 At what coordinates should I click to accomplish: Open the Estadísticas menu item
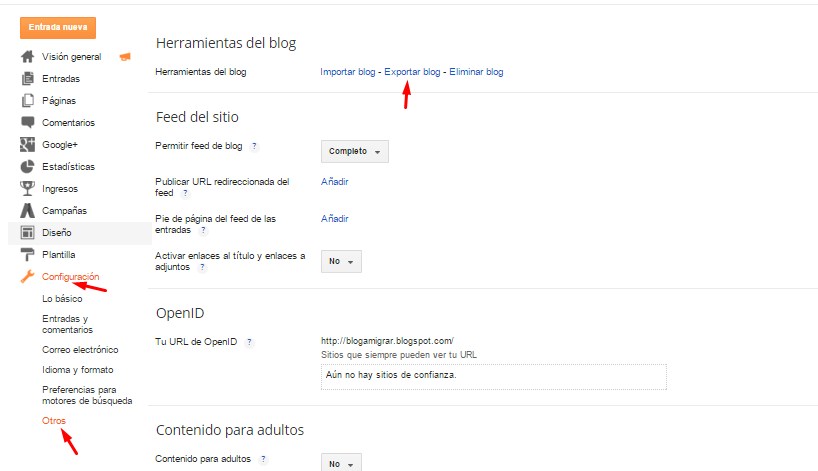coord(68,166)
